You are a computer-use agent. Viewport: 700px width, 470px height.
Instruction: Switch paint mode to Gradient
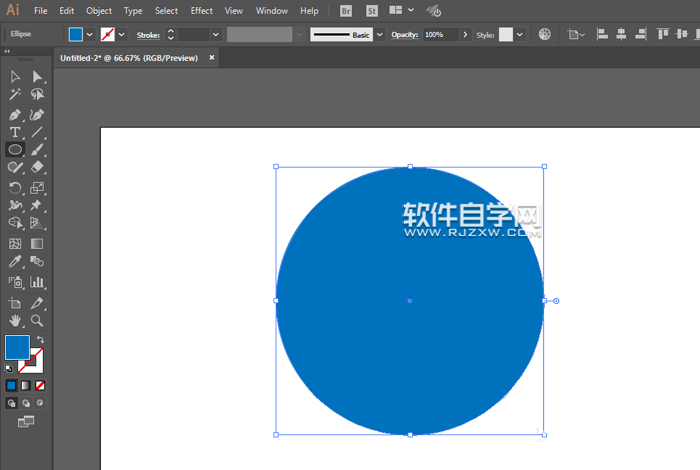(26, 385)
